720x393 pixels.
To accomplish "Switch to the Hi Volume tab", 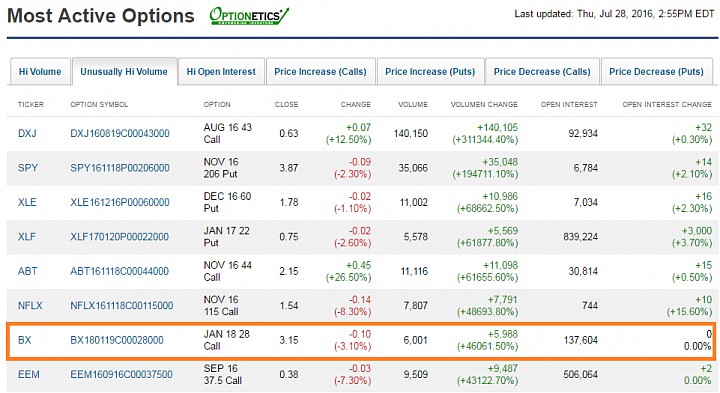I will (40, 72).
